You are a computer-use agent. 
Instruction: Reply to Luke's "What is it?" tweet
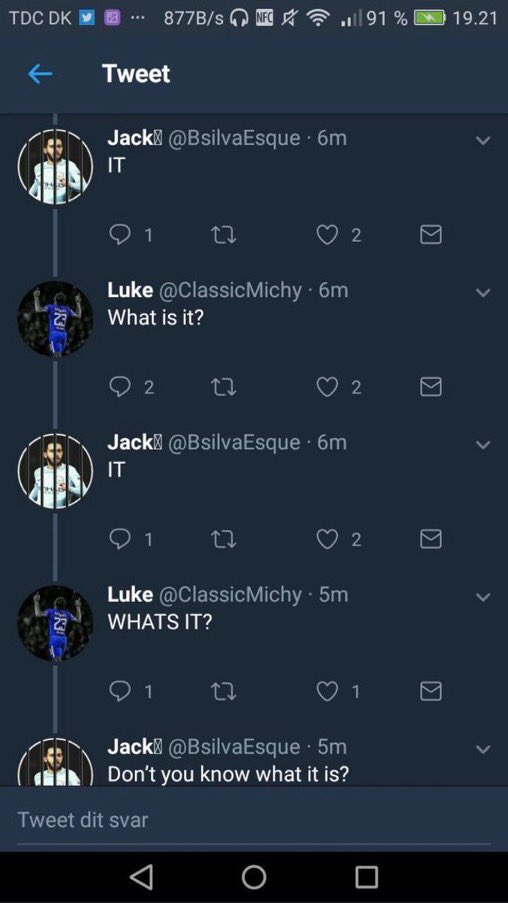(120, 386)
